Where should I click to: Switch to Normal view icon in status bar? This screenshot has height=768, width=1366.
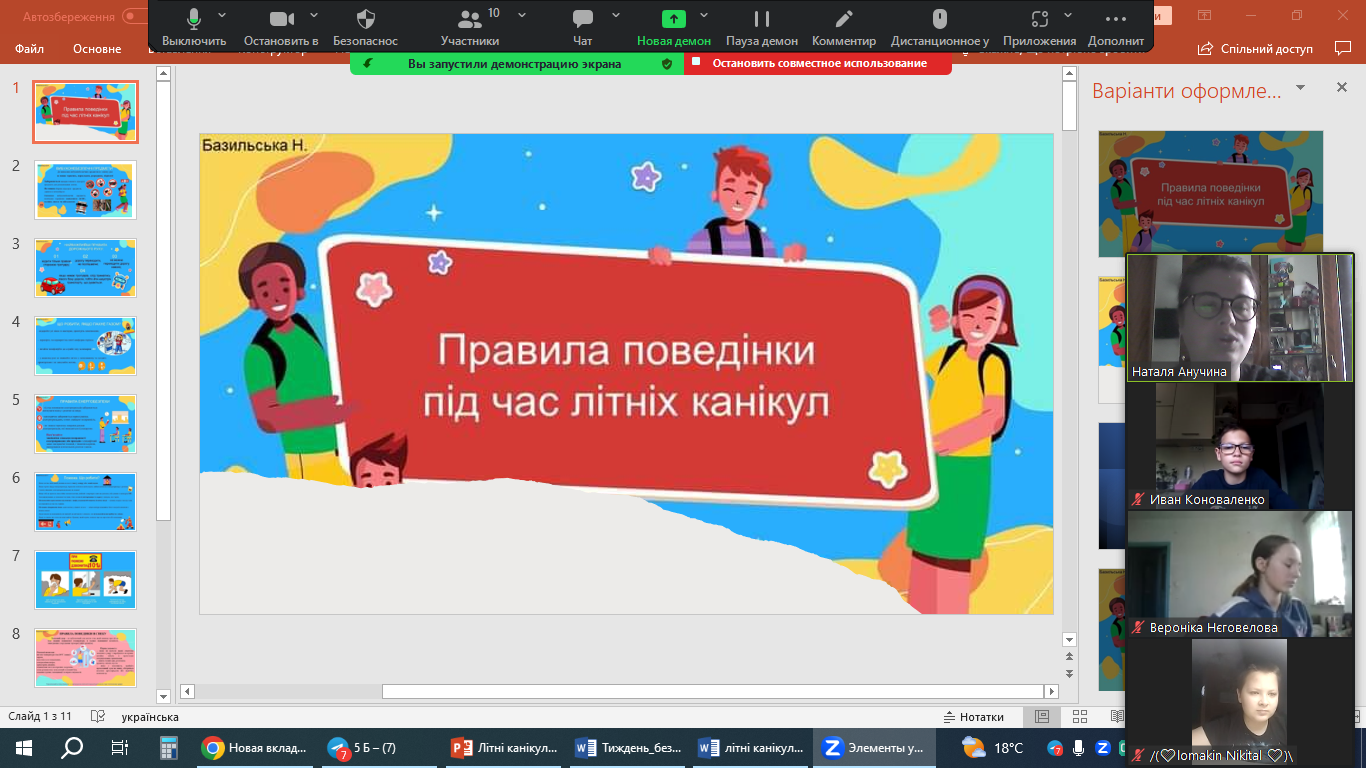click(x=1042, y=717)
